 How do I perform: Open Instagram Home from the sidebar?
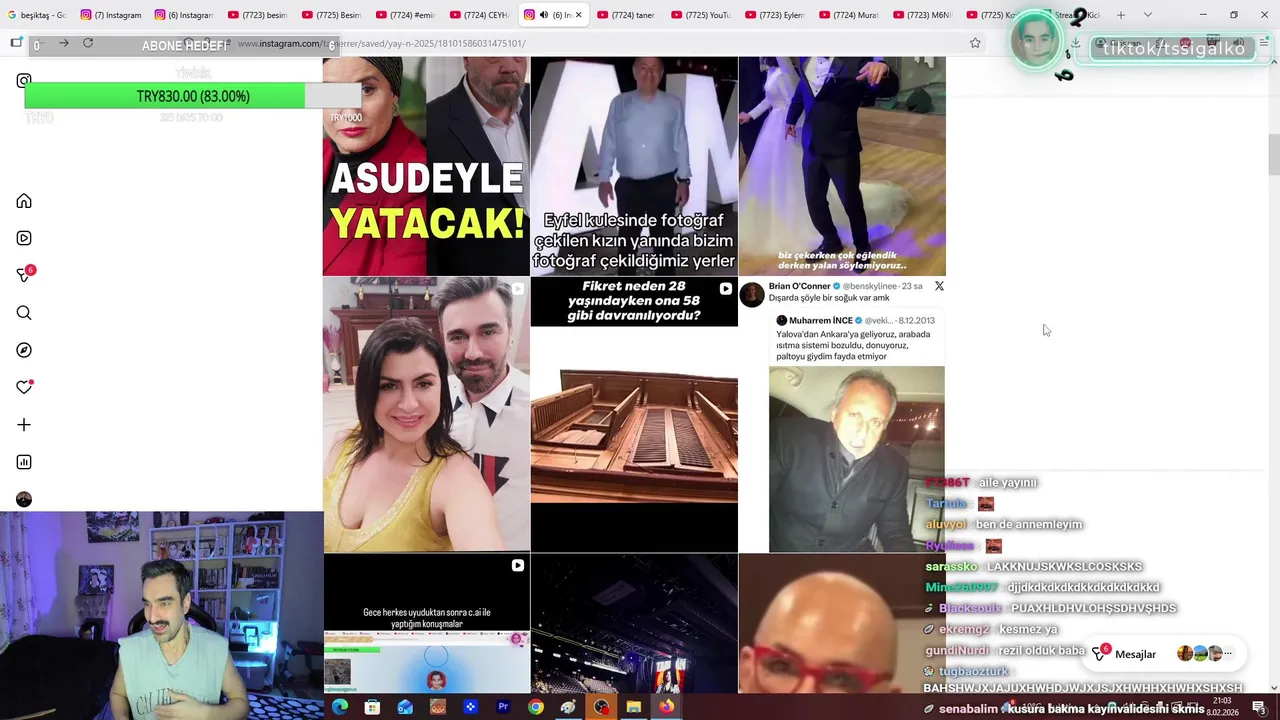click(x=24, y=201)
